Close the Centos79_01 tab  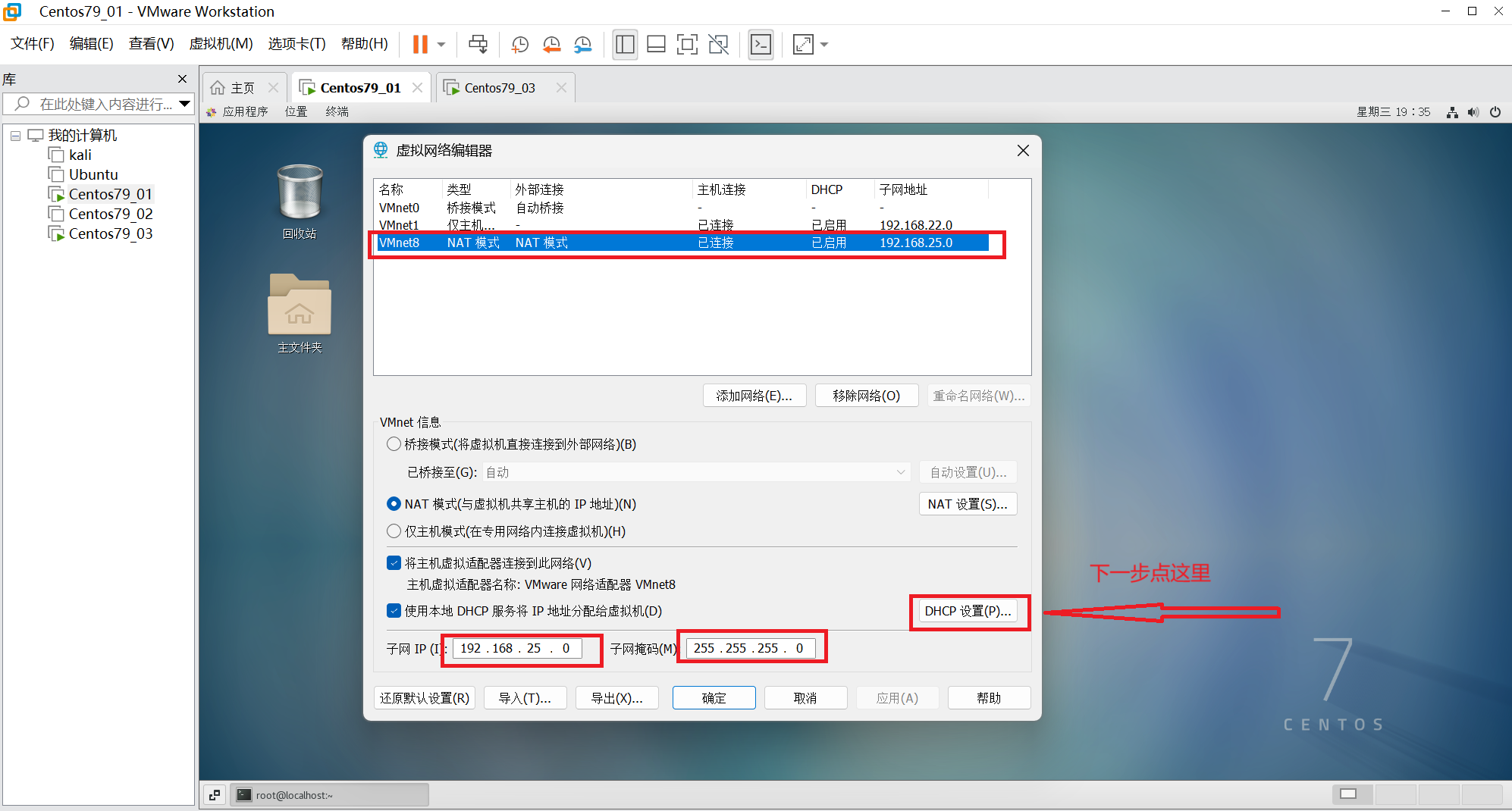click(x=417, y=88)
